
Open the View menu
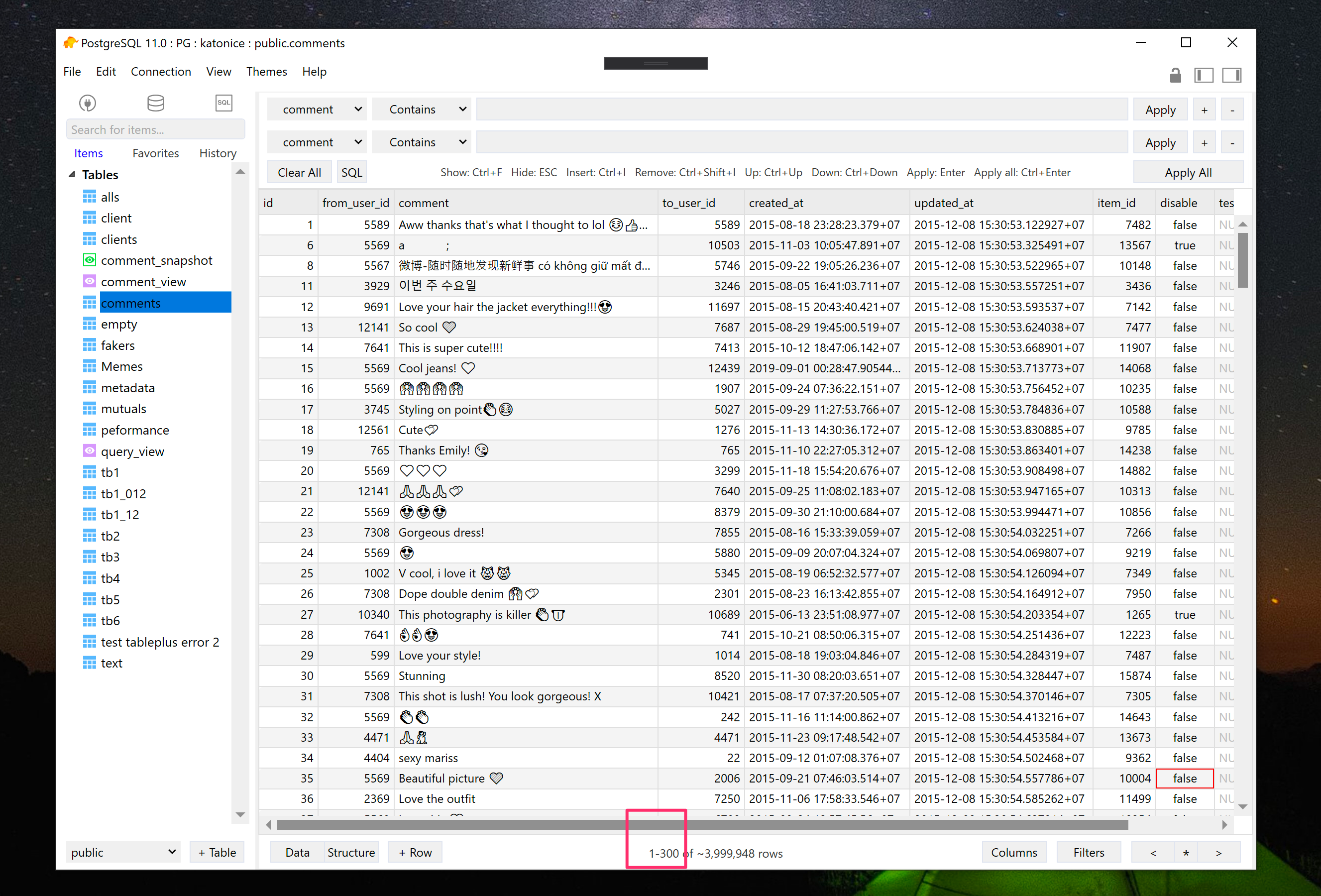pyautogui.click(x=219, y=72)
